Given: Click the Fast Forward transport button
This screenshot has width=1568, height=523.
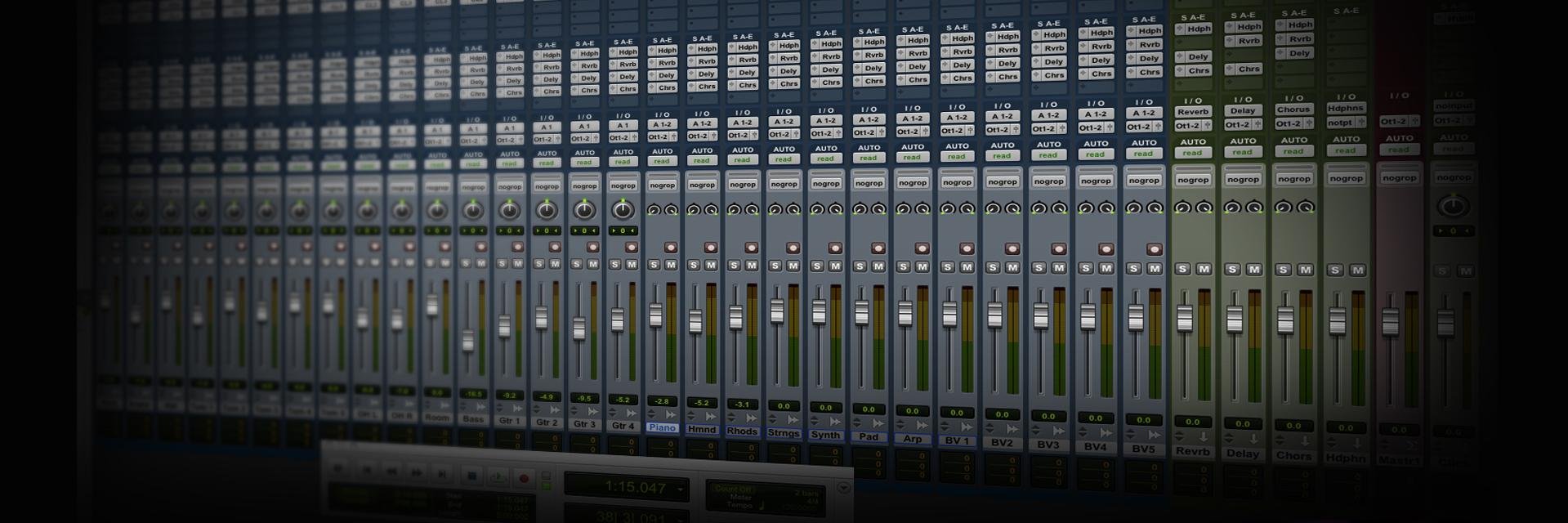Looking at the screenshot, I should coord(416,472).
